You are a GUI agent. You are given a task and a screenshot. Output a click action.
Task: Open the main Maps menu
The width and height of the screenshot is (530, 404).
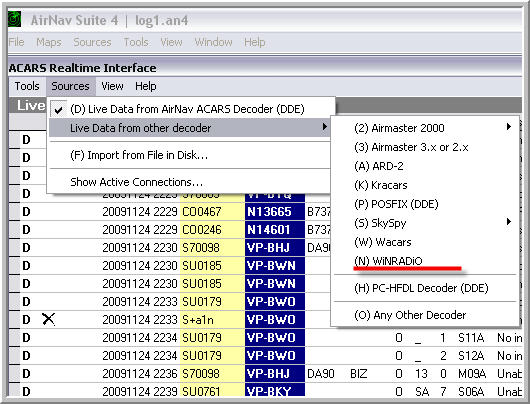pos(49,42)
